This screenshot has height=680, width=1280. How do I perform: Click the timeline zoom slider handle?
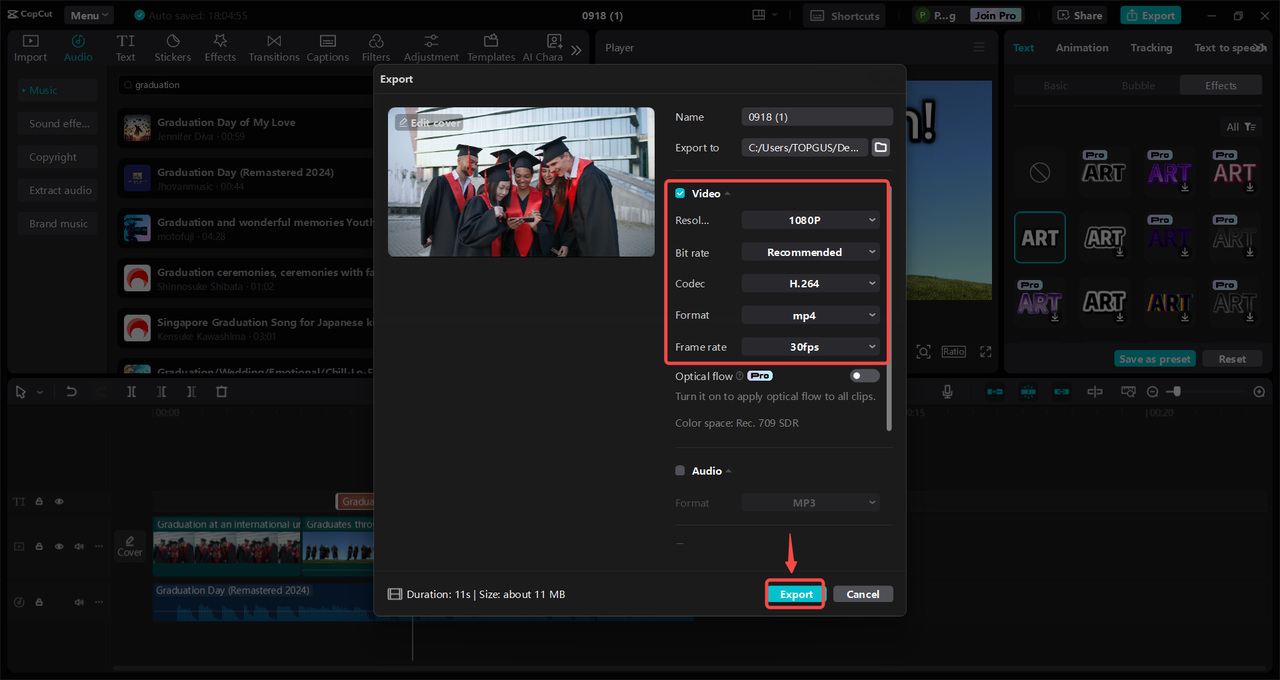(x=1176, y=392)
